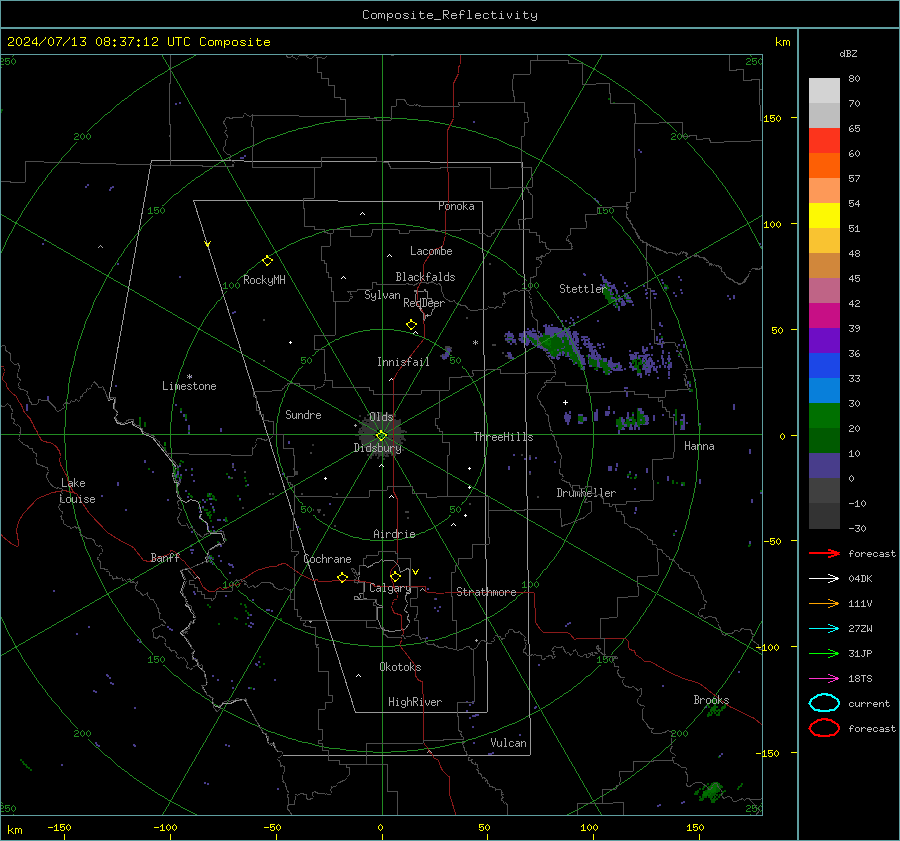The image size is (900, 841).
Task: Click the Okotoks label
Action: pyautogui.click(x=400, y=667)
